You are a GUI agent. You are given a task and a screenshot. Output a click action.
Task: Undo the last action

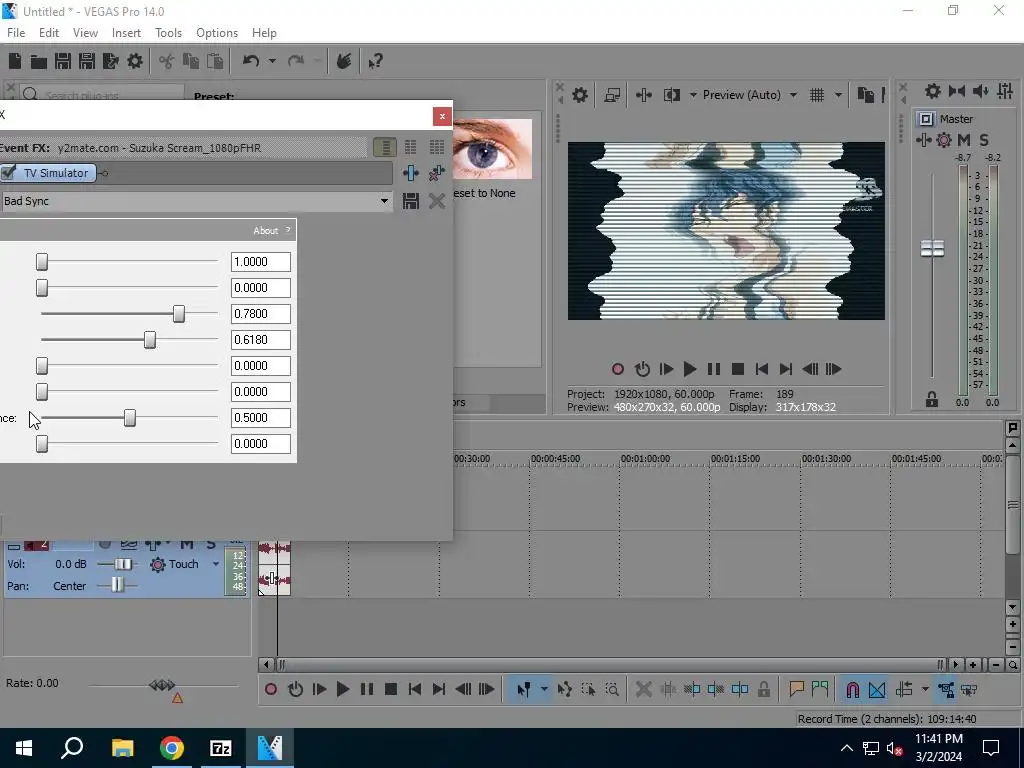(x=251, y=61)
